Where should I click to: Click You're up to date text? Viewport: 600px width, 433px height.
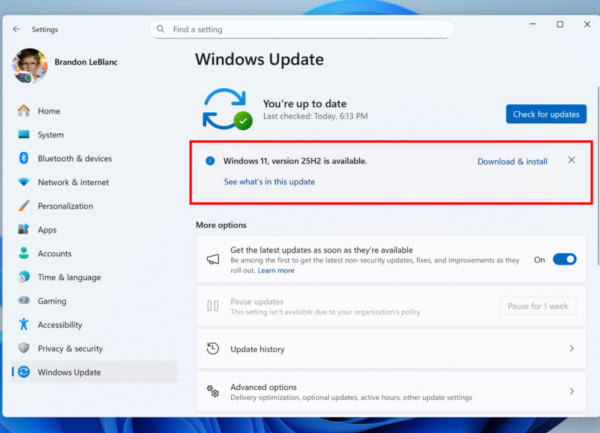pyautogui.click(x=305, y=104)
